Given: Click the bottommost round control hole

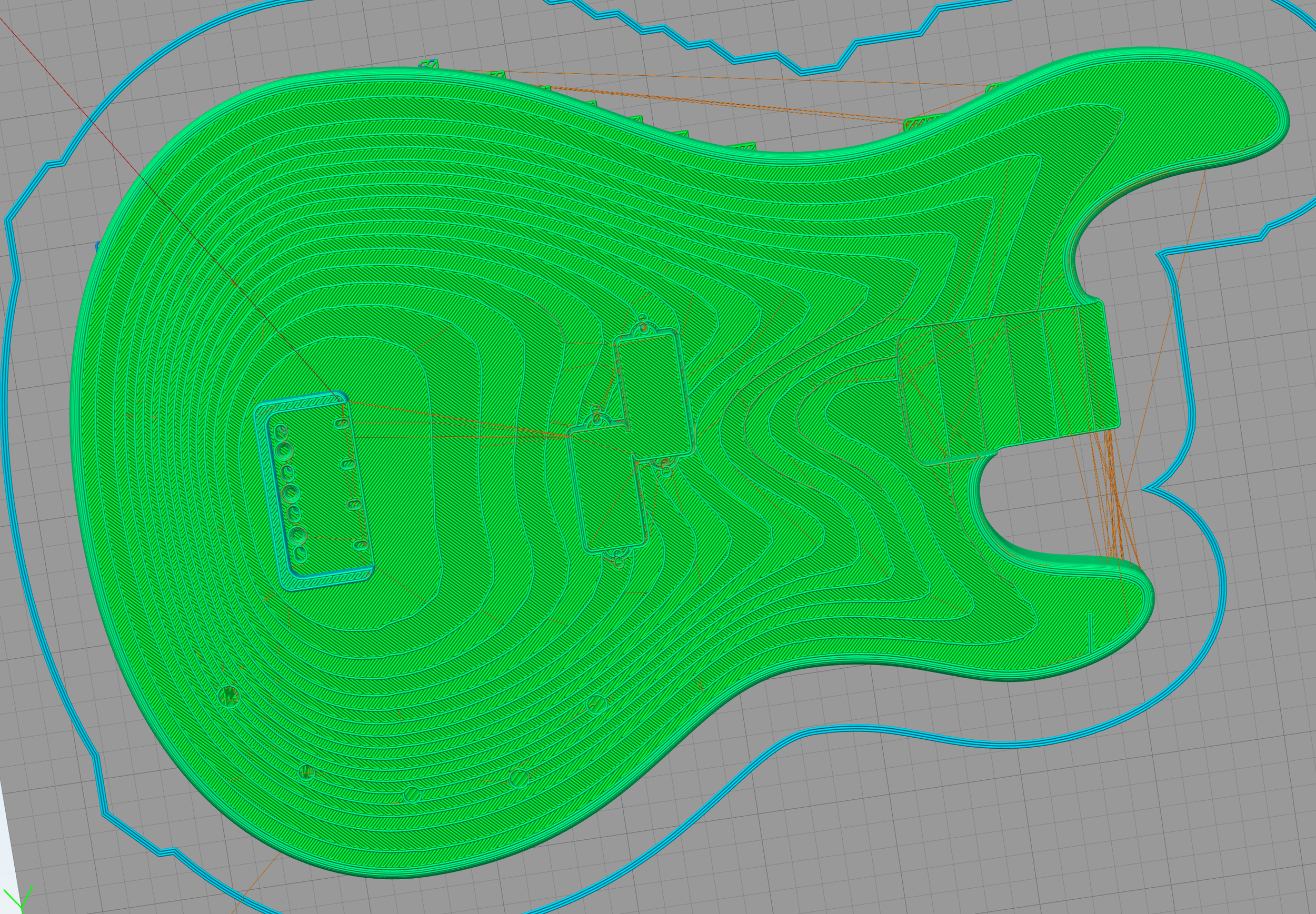Looking at the screenshot, I should (412, 795).
